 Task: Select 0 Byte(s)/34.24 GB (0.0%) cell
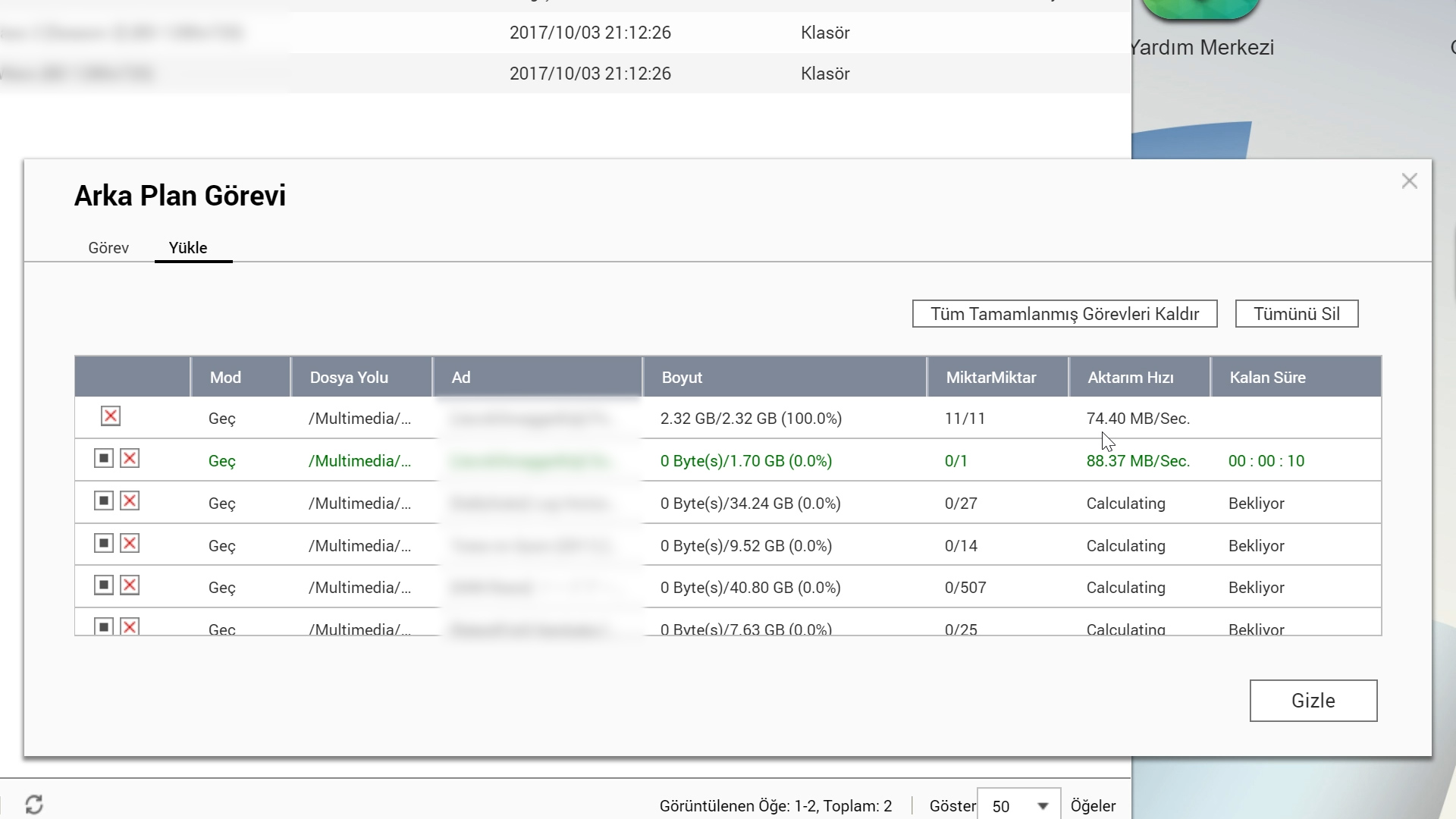pyautogui.click(x=750, y=504)
